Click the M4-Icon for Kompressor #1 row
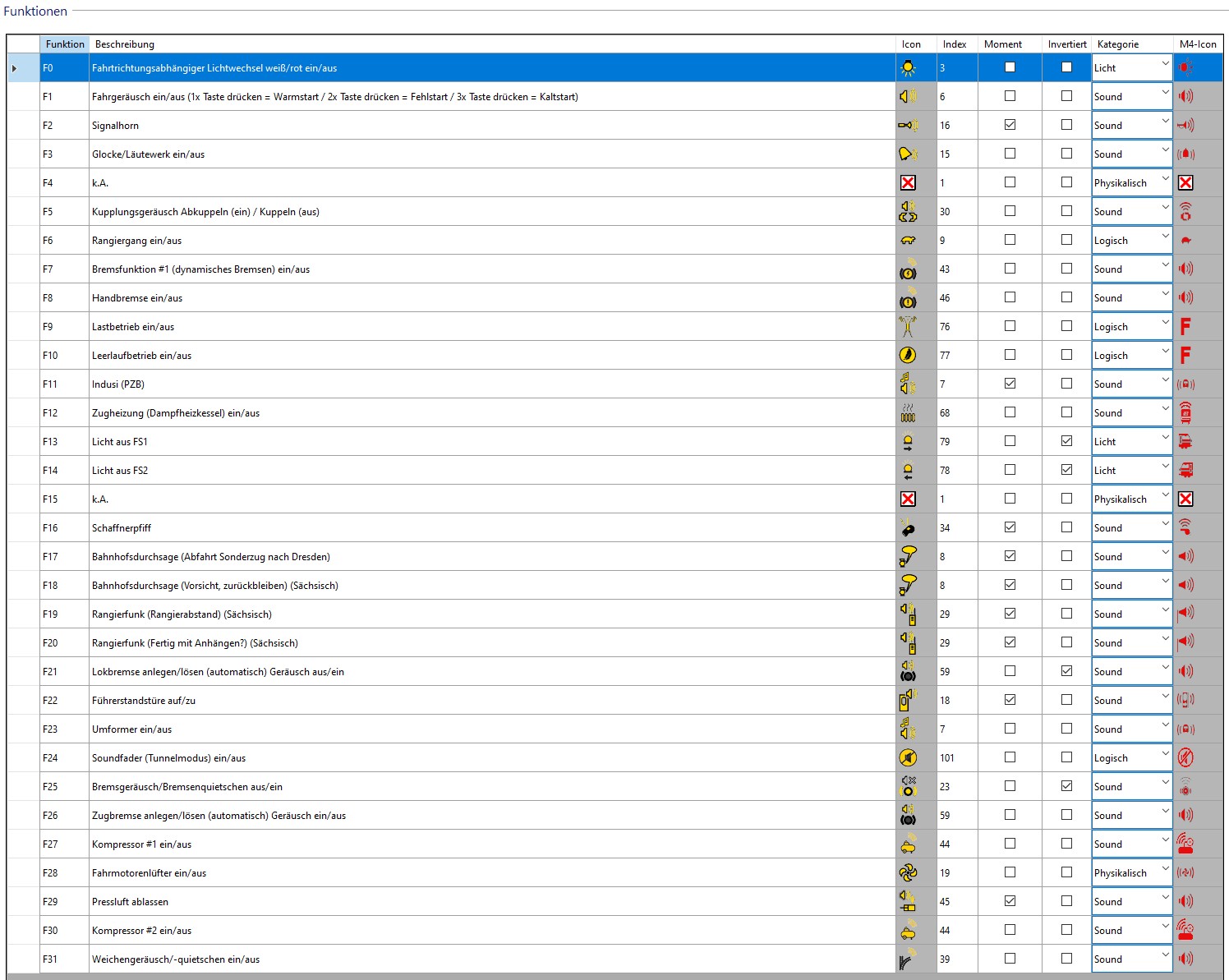The width and height of the screenshot is (1229, 980). pyautogui.click(x=1185, y=844)
